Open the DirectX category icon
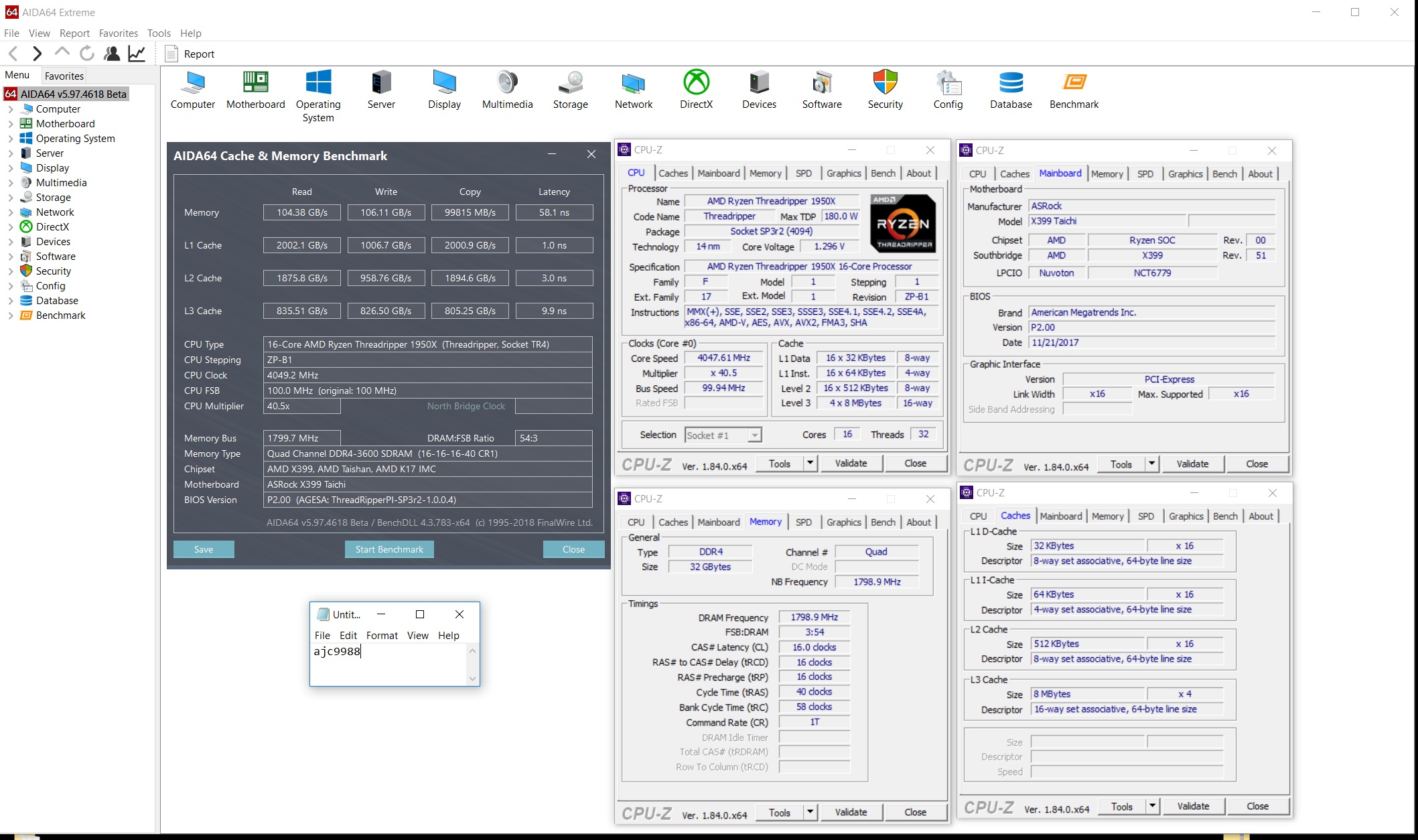The image size is (1418, 840). tap(696, 90)
